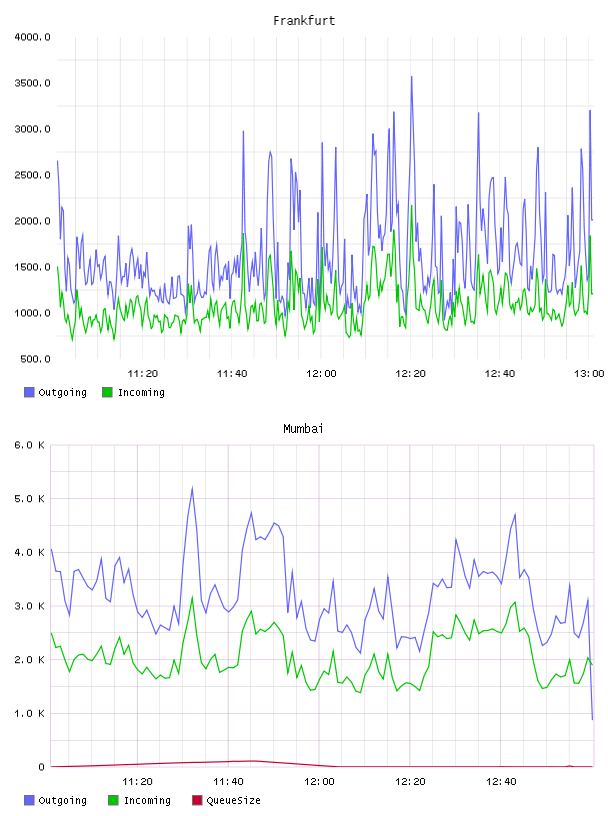Click the 12:00 time label on Frankfurt chart

tap(321, 374)
